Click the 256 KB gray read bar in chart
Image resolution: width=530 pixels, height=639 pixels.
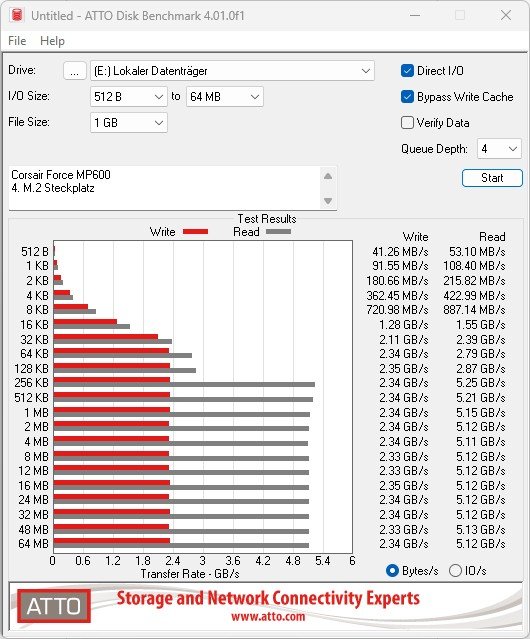pyautogui.click(x=184, y=384)
